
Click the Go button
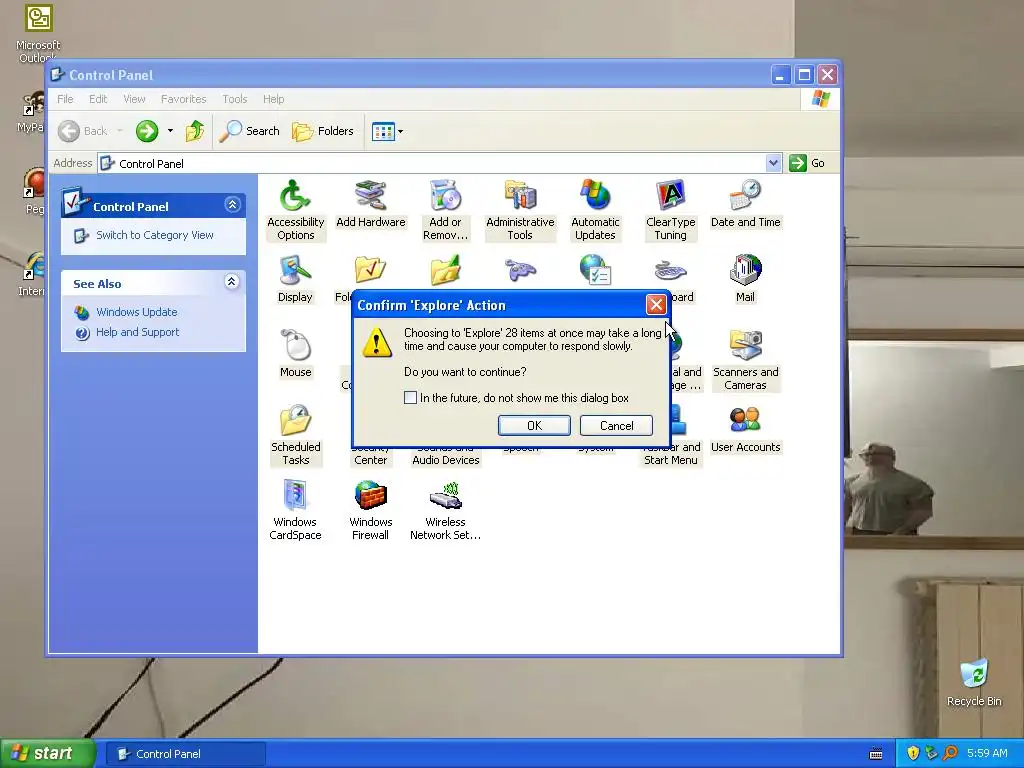click(x=807, y=163)
